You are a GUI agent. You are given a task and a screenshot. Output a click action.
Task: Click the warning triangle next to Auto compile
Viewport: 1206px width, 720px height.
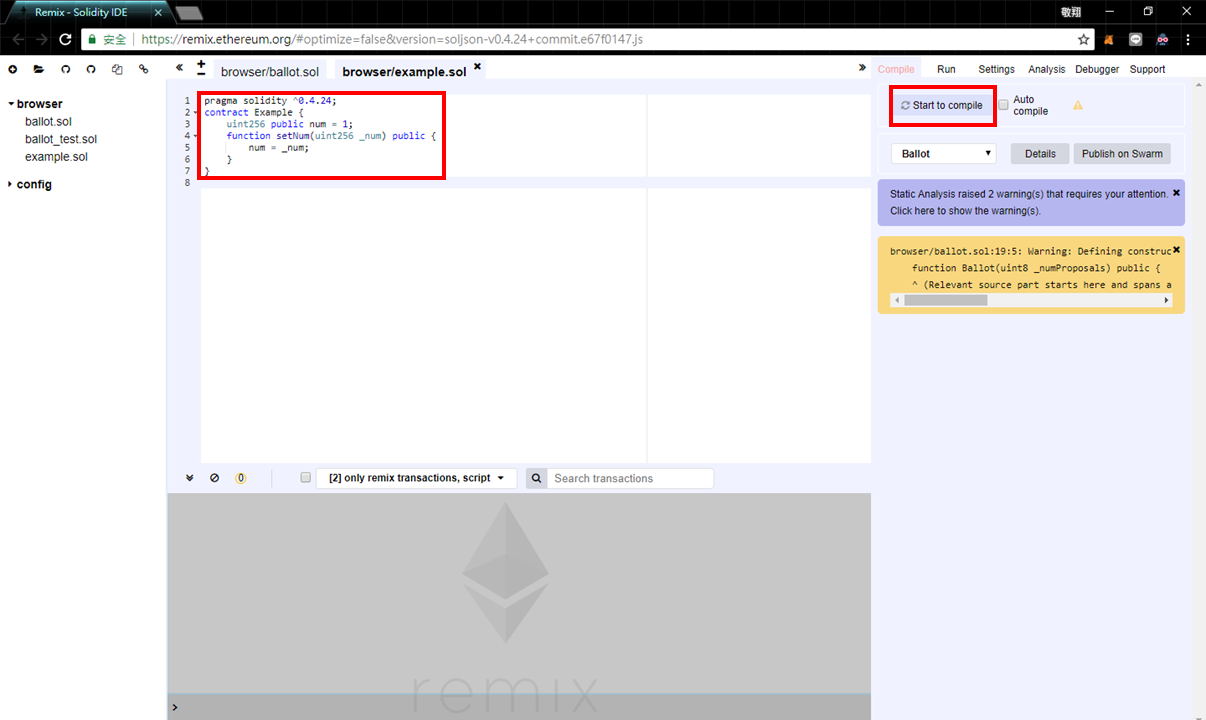point(1078,105)
